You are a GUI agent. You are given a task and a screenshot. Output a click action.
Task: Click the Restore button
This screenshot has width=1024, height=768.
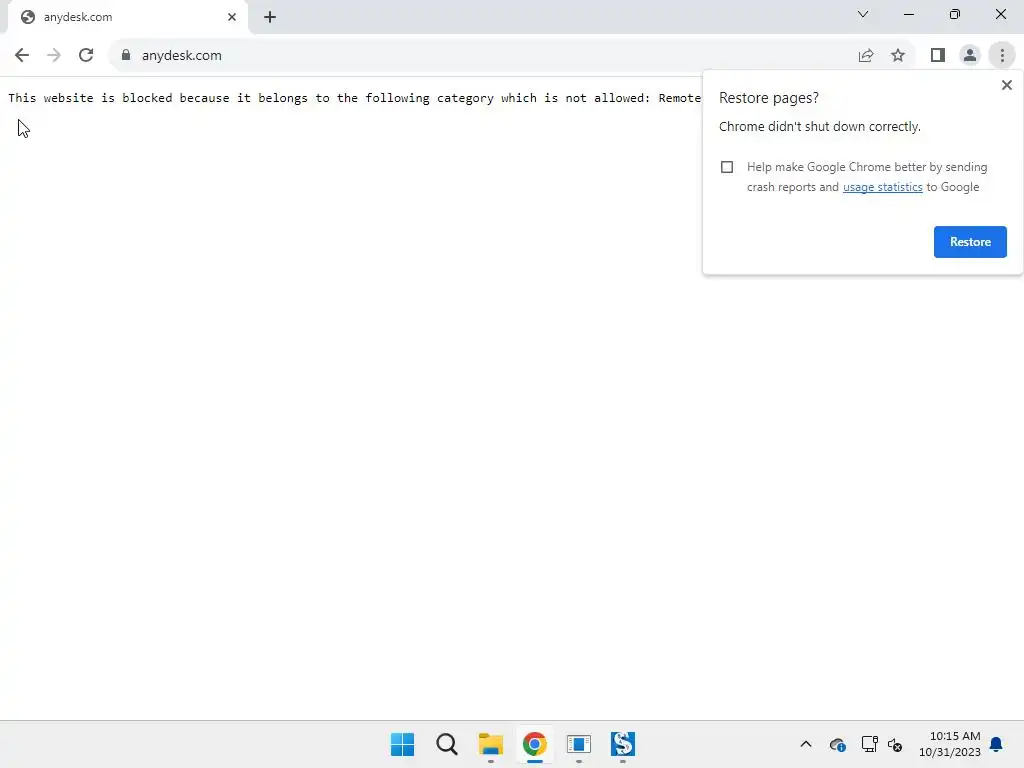970,242
